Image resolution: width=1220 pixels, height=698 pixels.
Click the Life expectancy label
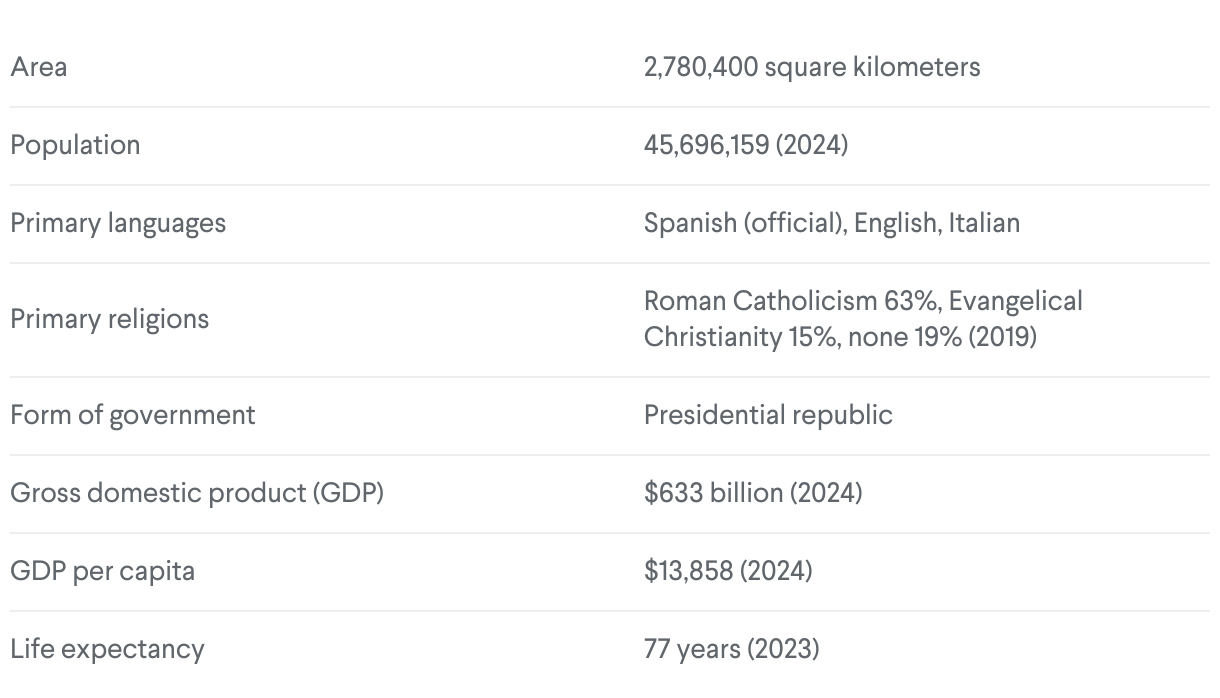click(x=107, y=649)
